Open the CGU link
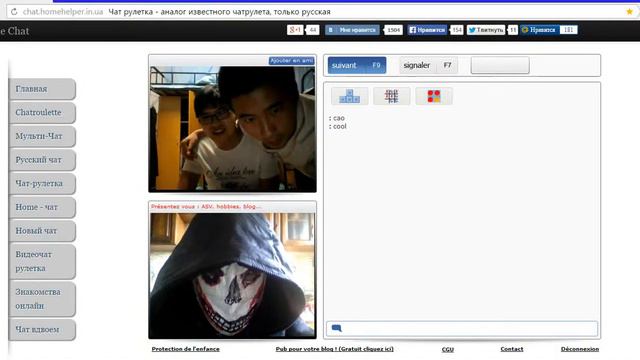The image size is (640, 360). [448, 349]
